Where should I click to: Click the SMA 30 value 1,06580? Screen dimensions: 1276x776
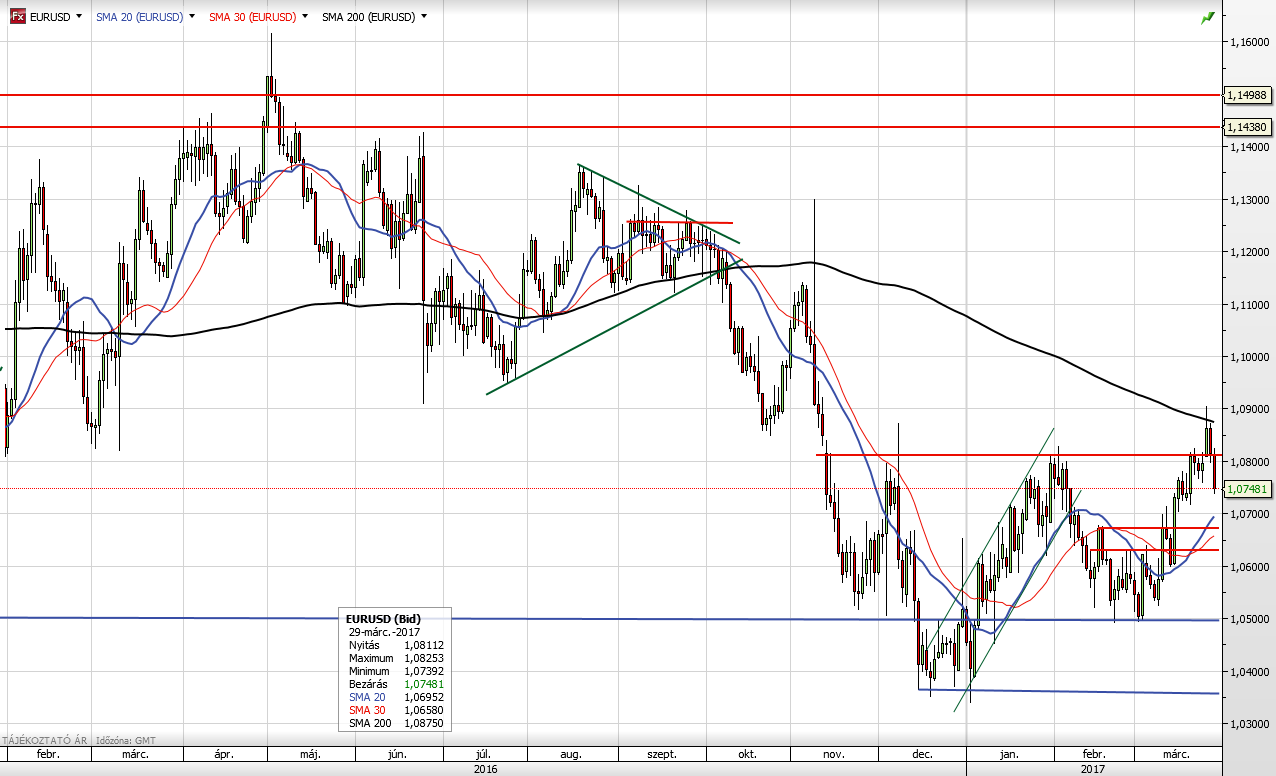tap(425, 709)
